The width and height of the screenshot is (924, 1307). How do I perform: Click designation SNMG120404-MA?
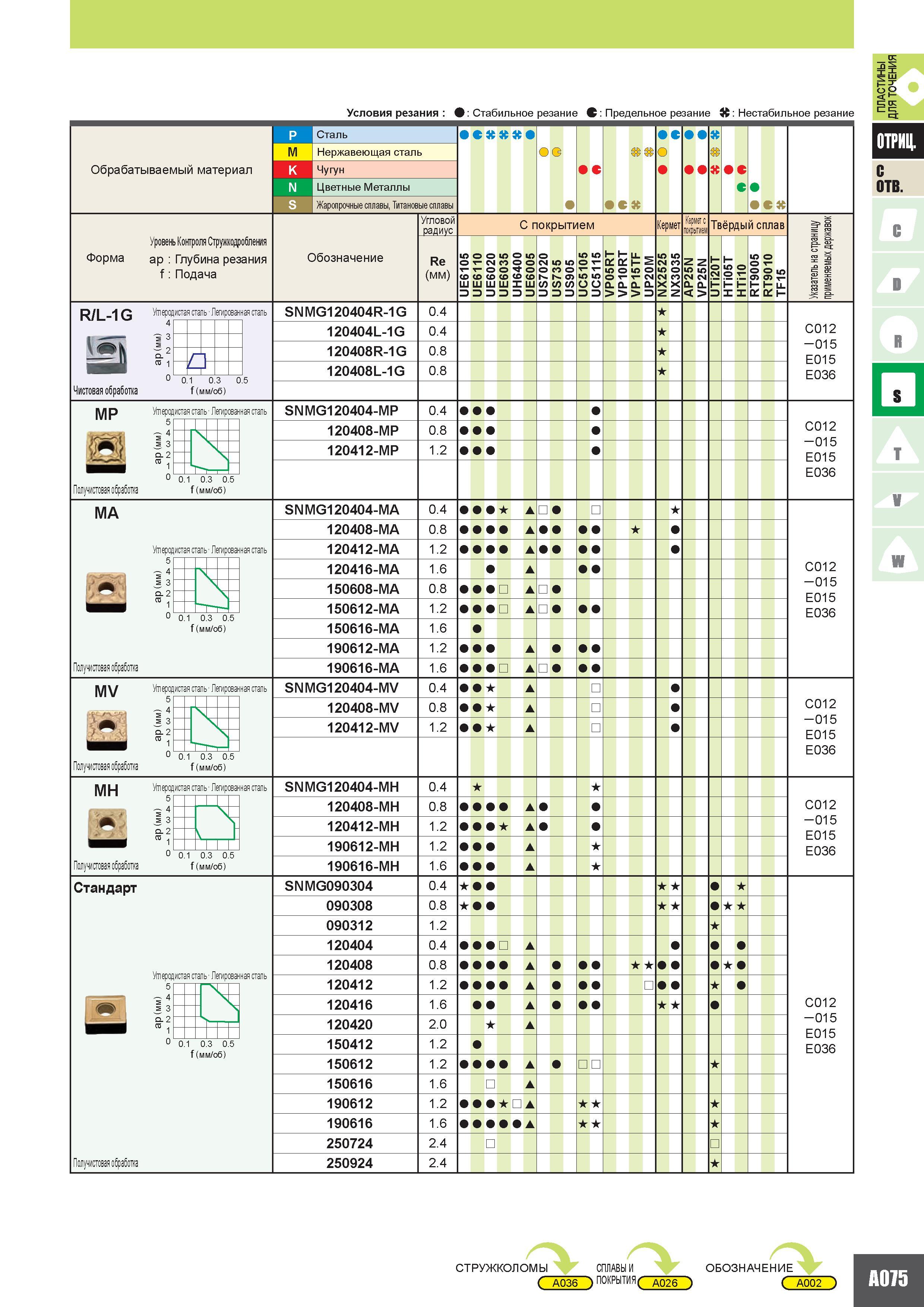[x=342, y=510]
